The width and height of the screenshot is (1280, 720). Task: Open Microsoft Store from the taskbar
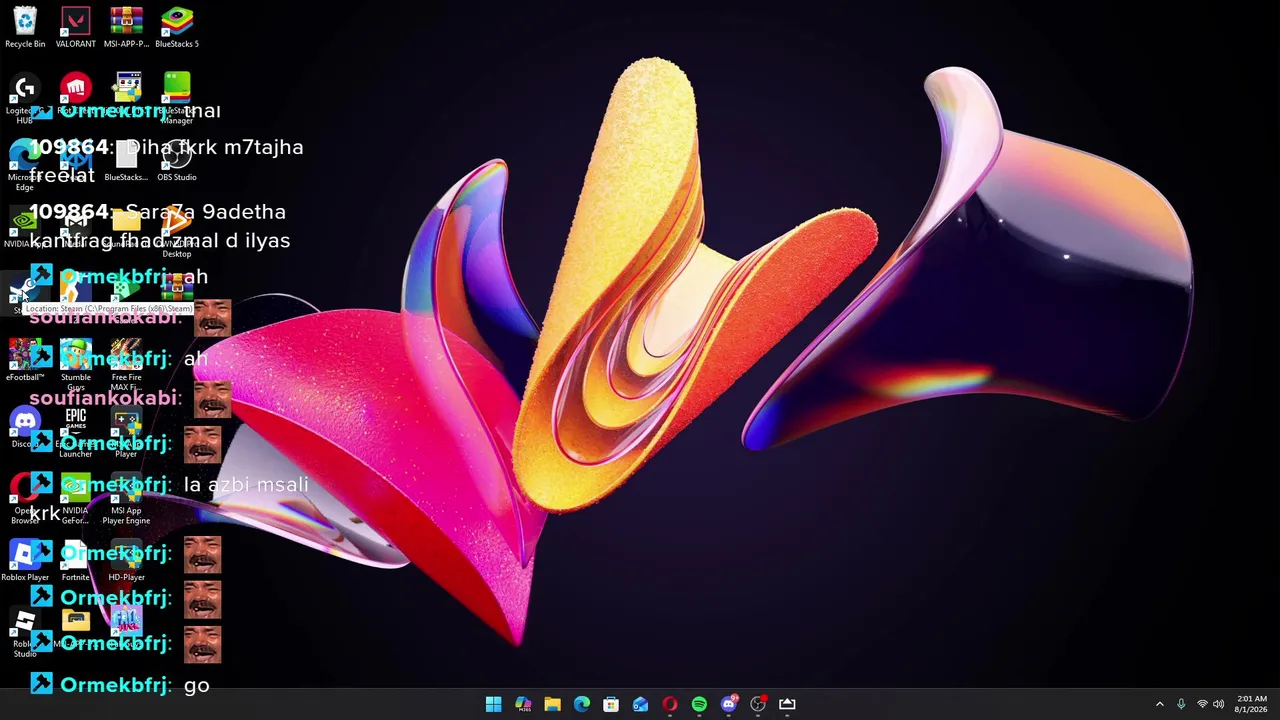pyautogui.click(x=611, y=704)
